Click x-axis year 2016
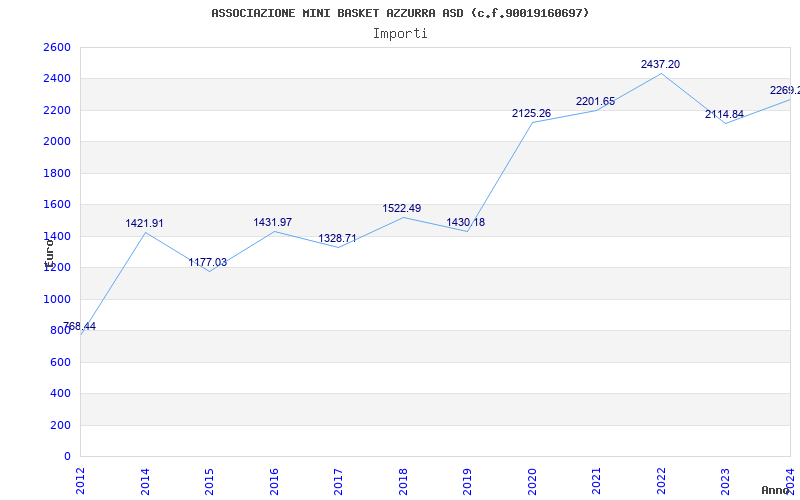Viewport: 800px width, 500px height. point(274,481)
